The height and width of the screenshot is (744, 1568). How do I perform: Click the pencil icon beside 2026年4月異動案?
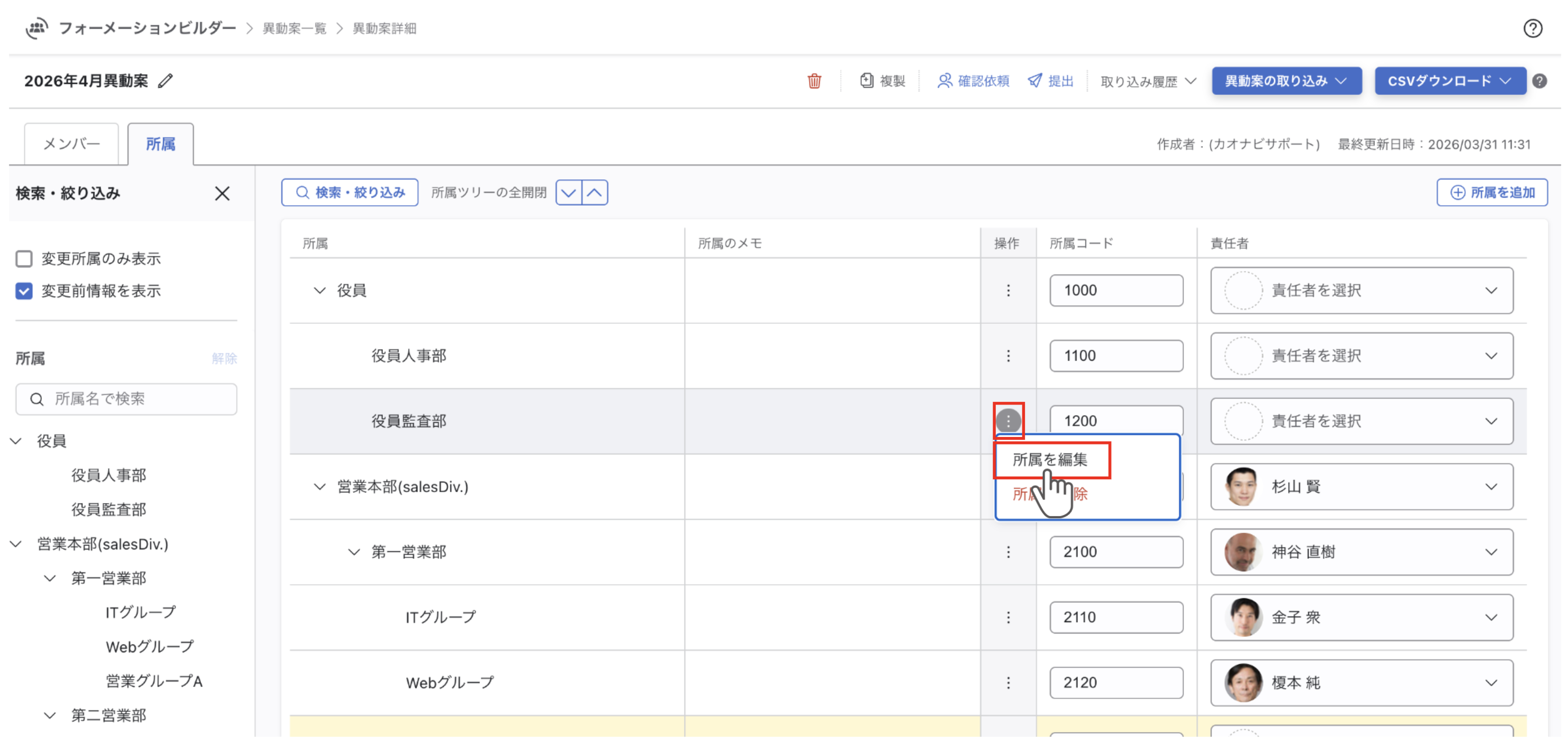coord(165,81)
